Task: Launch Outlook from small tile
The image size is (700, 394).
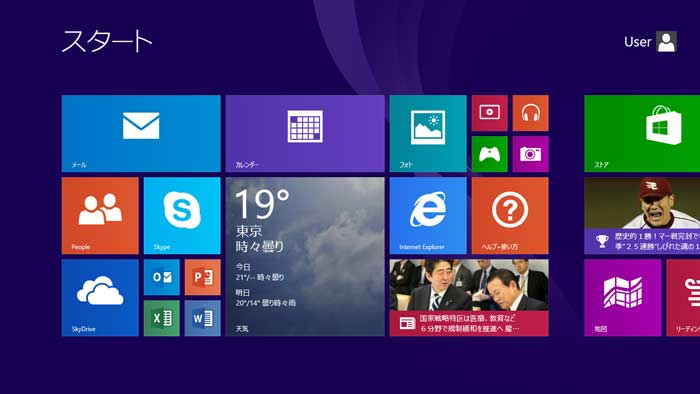Action: (x=162, y=277)
